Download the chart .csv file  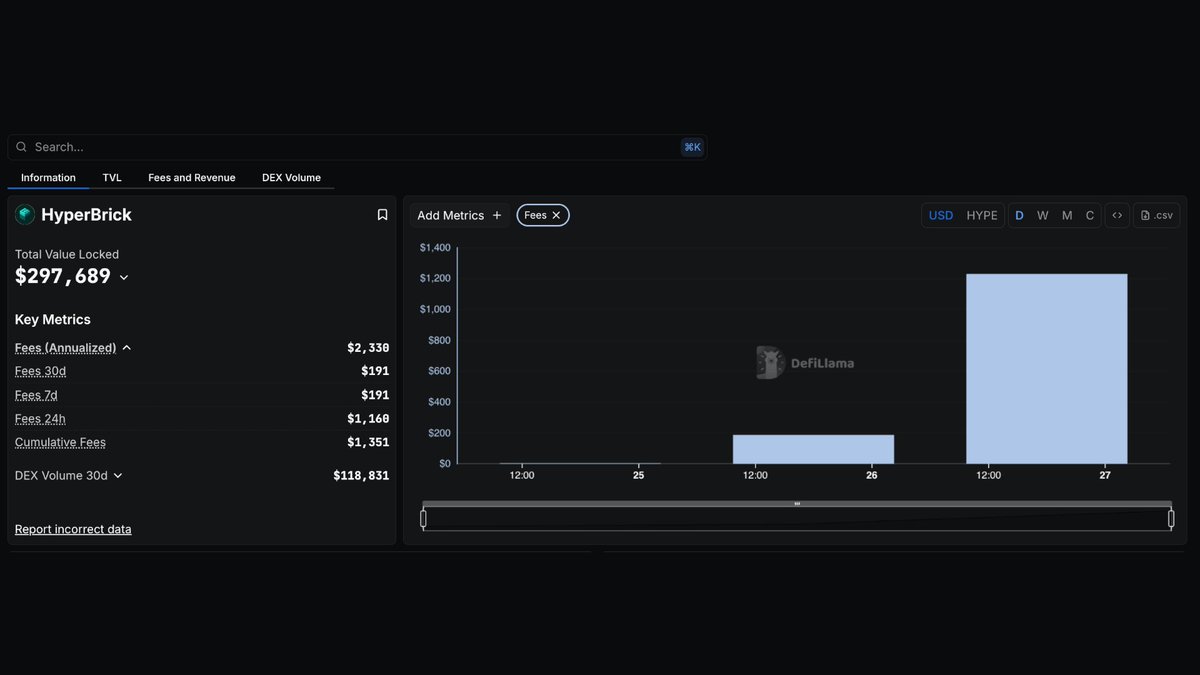click(x=1157, y=215)
